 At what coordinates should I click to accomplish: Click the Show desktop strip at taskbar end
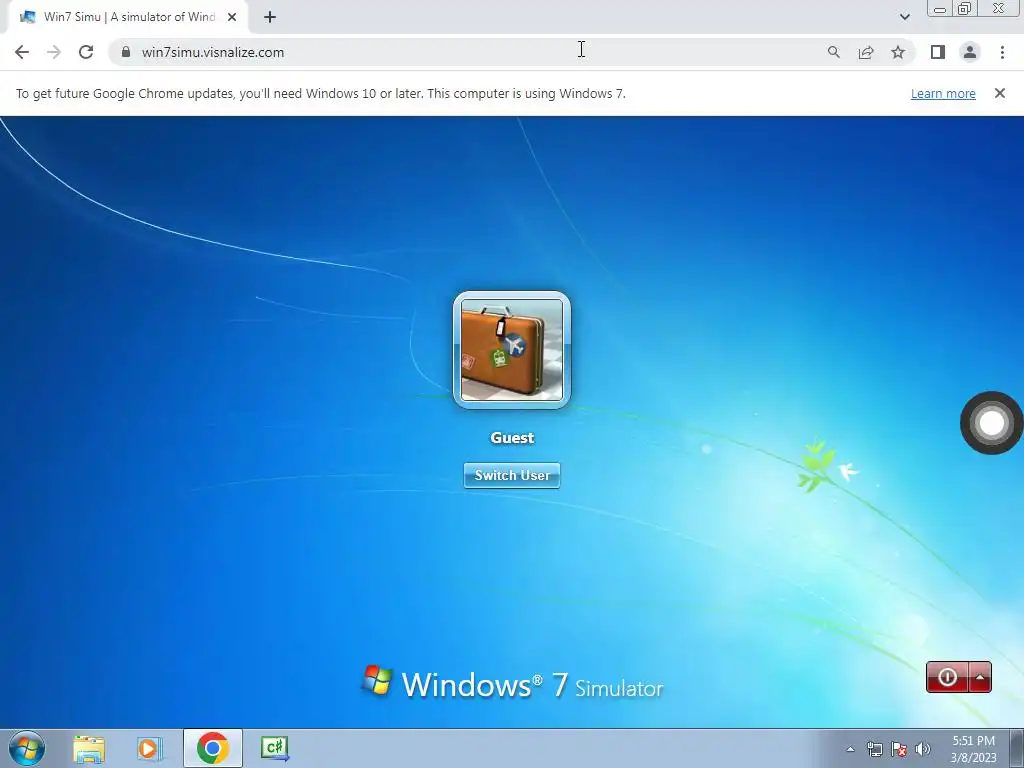click(1017, 748)
